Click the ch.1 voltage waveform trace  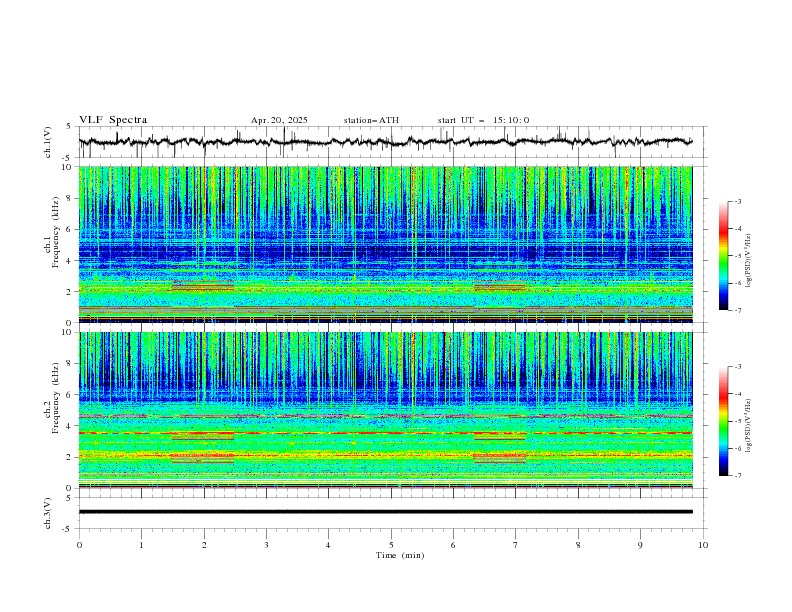(x=385, y=142)
